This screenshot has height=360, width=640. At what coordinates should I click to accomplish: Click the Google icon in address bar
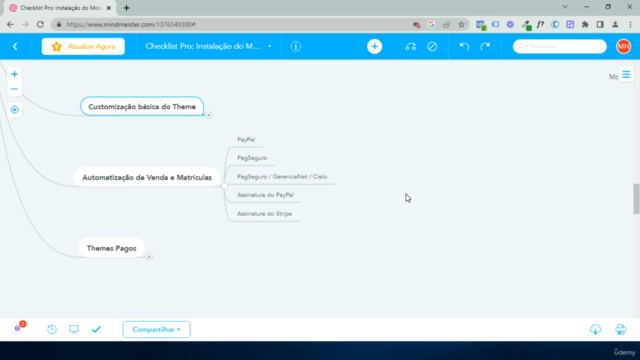click(x=431, y=24)
